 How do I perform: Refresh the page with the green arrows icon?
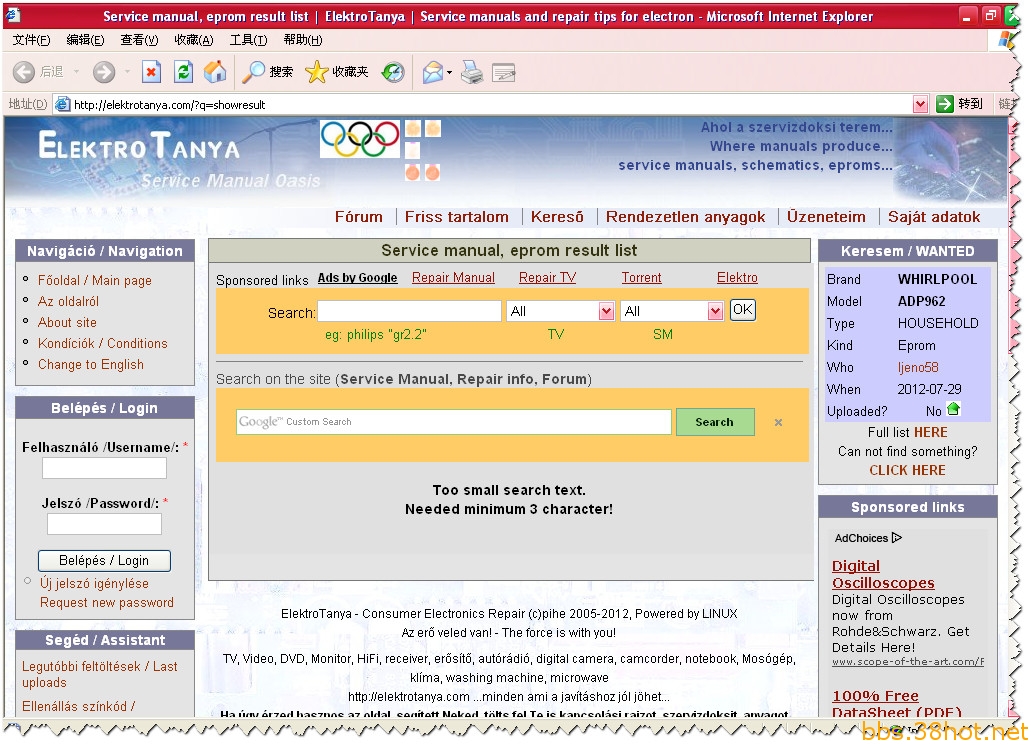pos(183,72)
